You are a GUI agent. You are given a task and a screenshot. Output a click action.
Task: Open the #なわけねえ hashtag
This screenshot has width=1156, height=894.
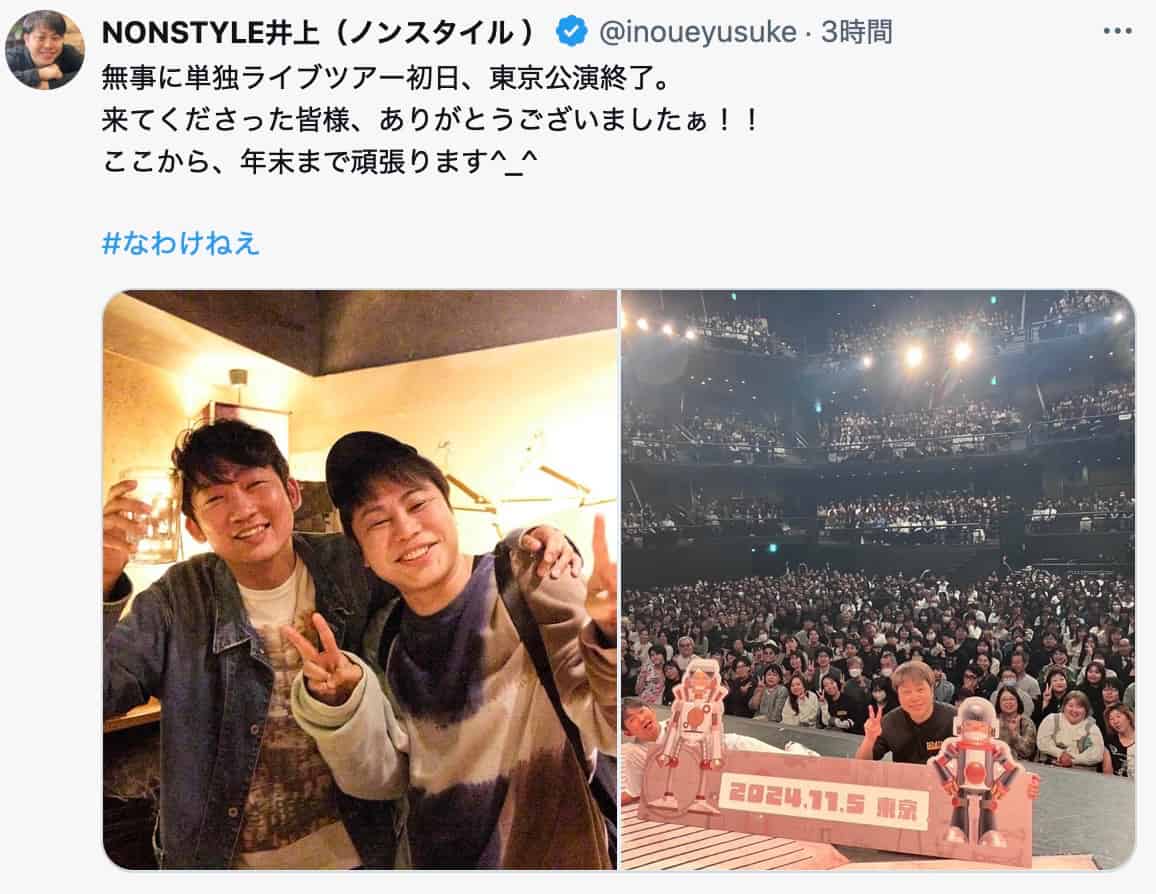click(181, 242)
